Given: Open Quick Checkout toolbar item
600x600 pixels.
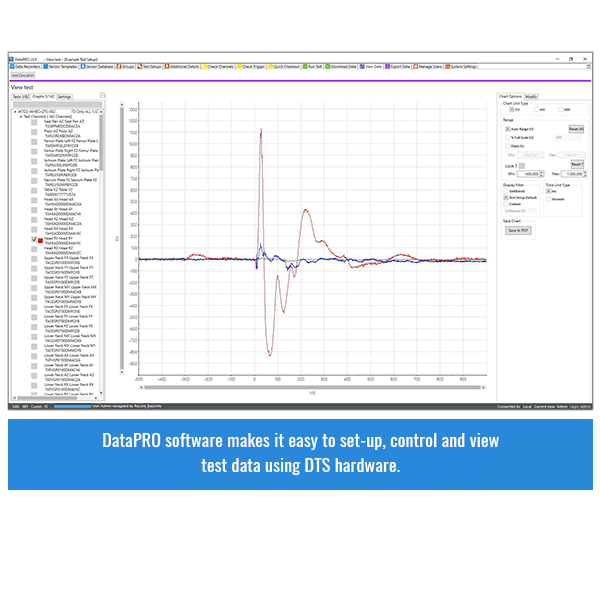Looking at the screenshot, I should pyautogui.click(x=284, y=67).
